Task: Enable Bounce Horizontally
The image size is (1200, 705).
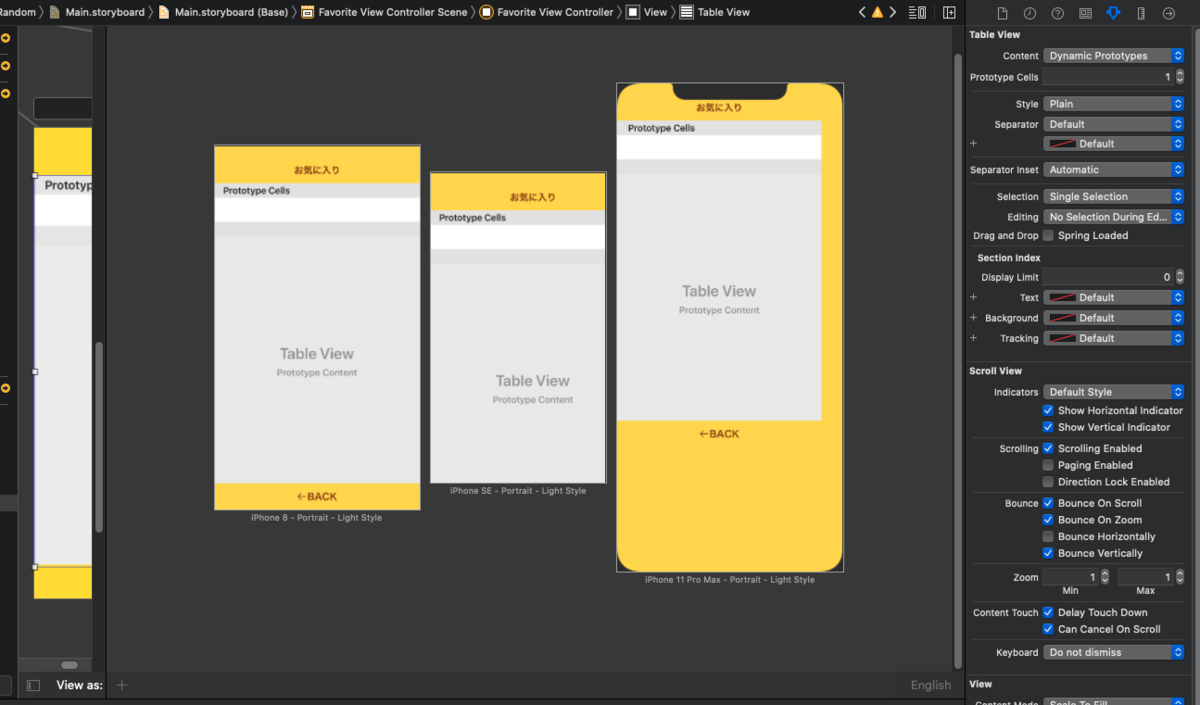Action: tap(1048, 537)
